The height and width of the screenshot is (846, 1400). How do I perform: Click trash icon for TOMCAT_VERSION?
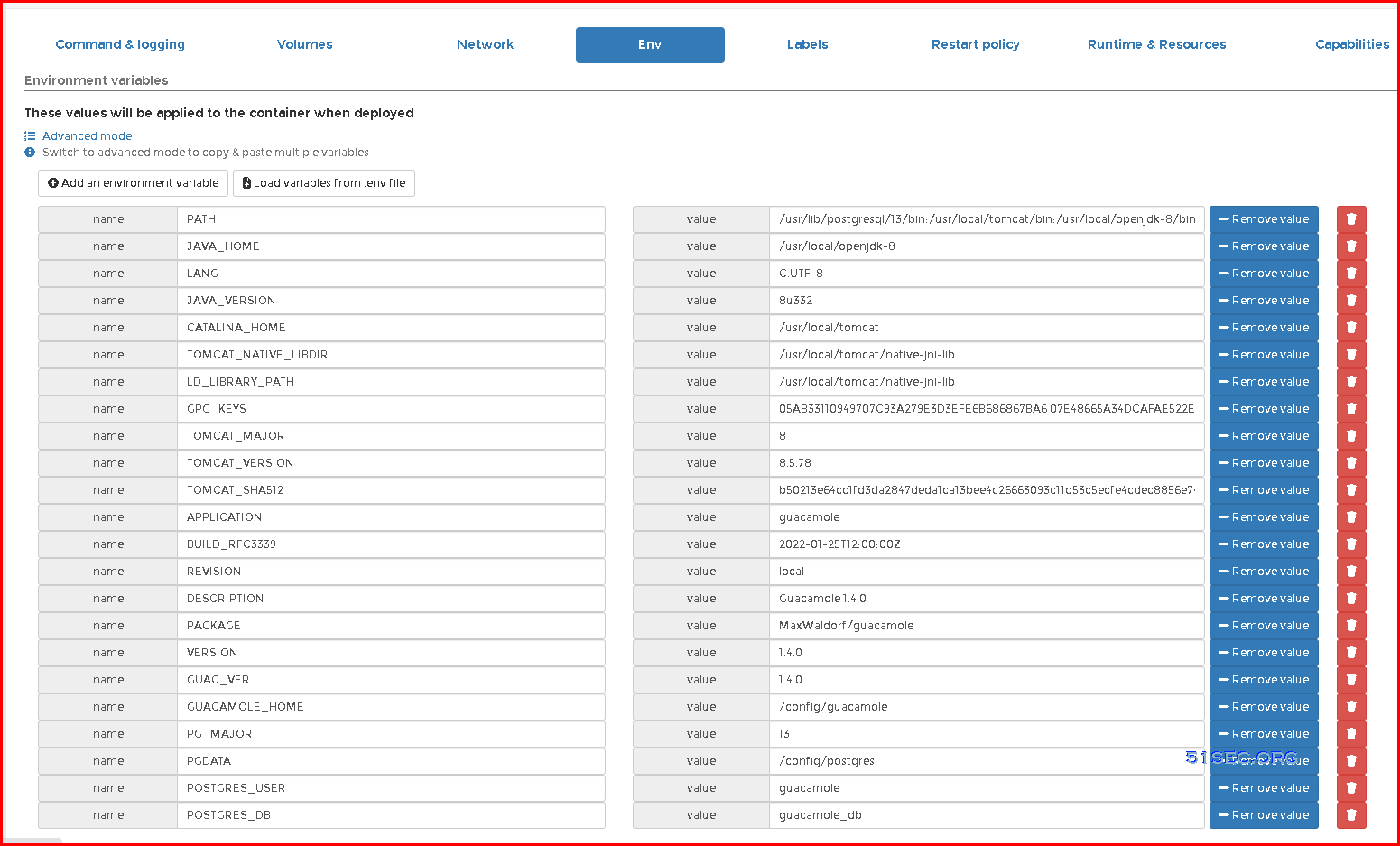click(x=1351, y=463)
